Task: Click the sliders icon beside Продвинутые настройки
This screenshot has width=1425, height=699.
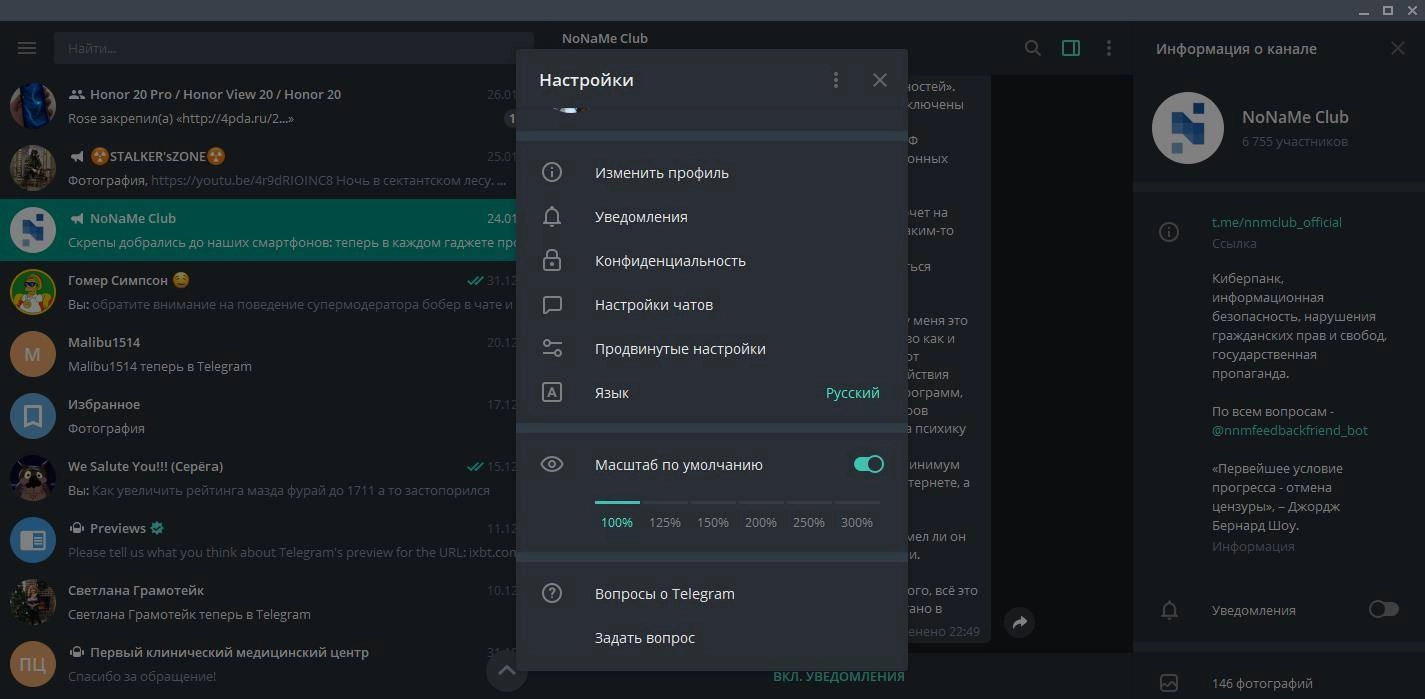Action: tap(552, 349)
